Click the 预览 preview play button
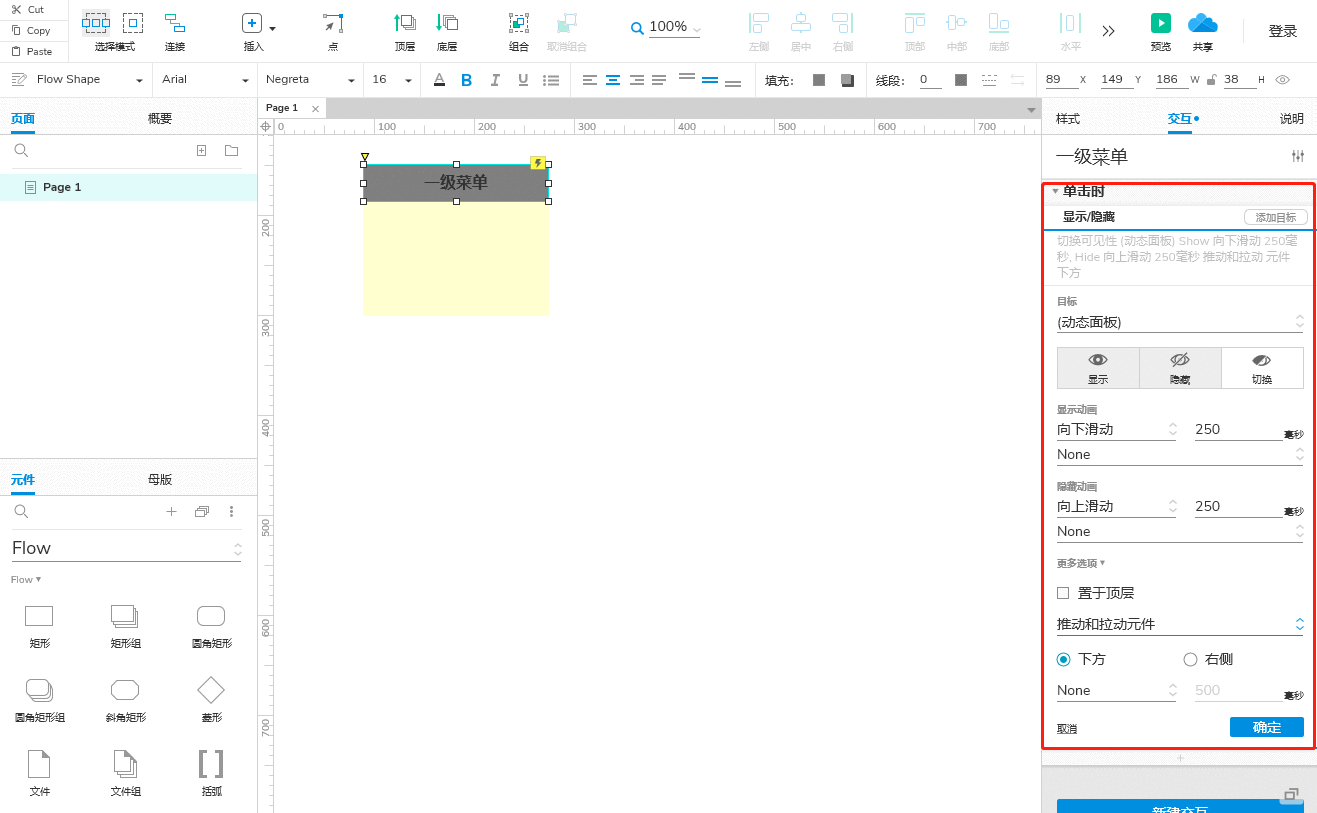The width and height of the screenshot is (1317, 813). (x=1160, y=23)
